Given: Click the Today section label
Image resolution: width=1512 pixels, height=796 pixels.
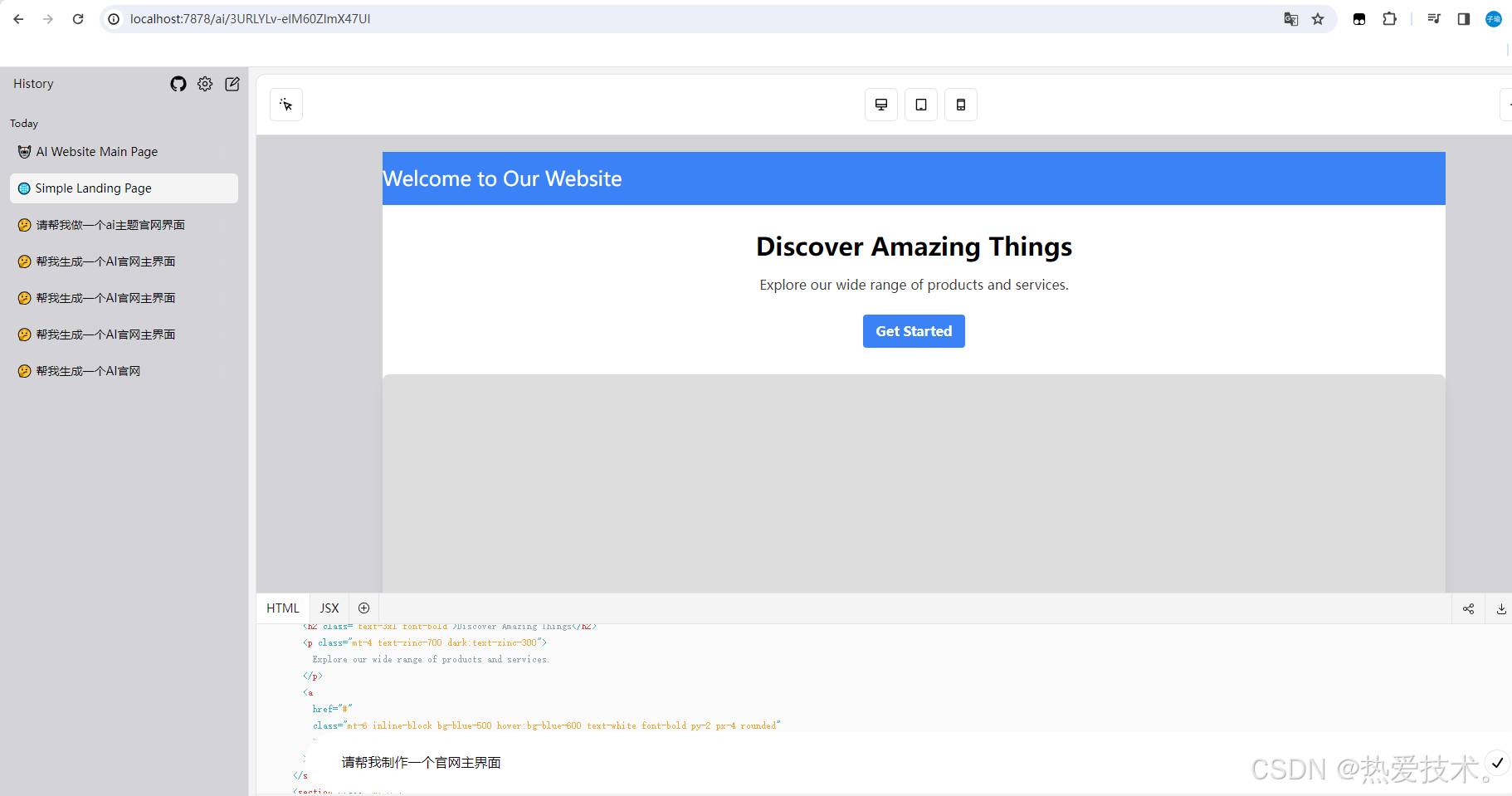Looking at the screenshot, I should click(x=24, y=124).
